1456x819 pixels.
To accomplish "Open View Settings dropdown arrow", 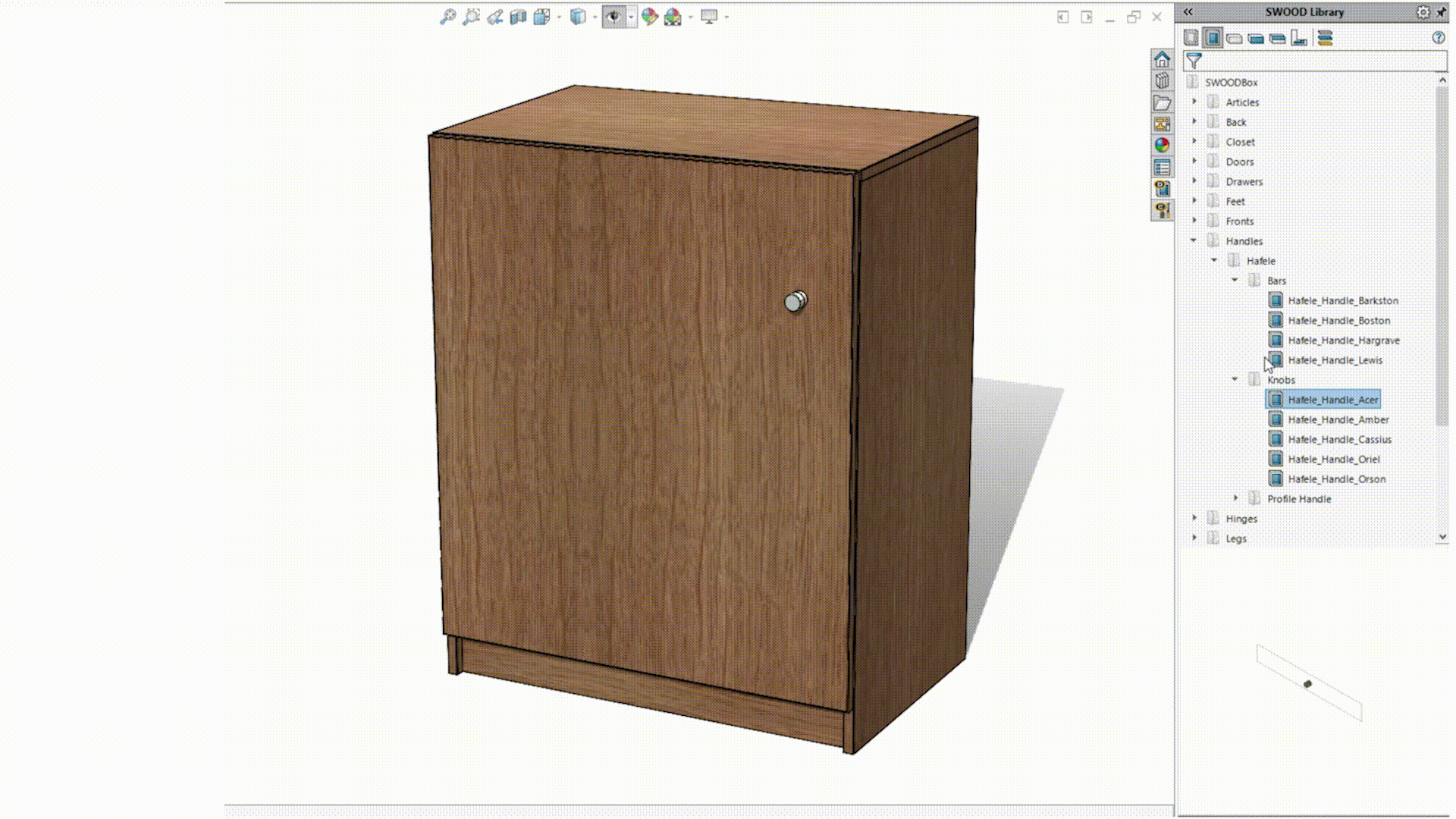I will coord(726,17).
